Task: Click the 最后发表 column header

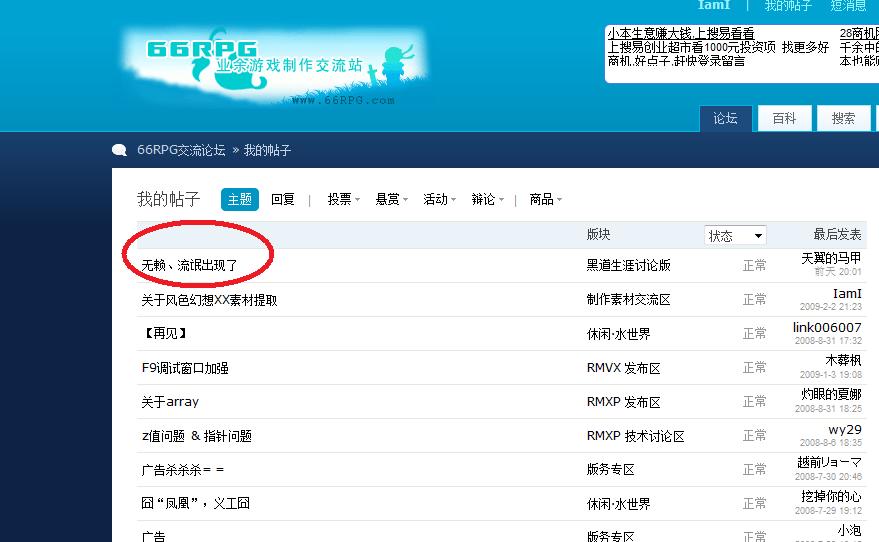Action: [x=837, y=234]
